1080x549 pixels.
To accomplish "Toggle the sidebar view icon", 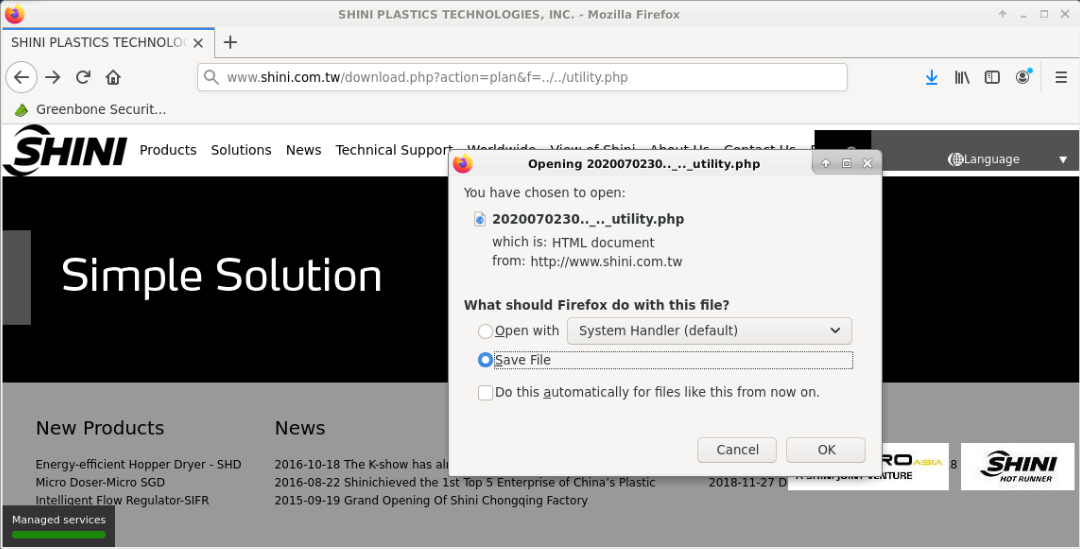I will (992, 77).
